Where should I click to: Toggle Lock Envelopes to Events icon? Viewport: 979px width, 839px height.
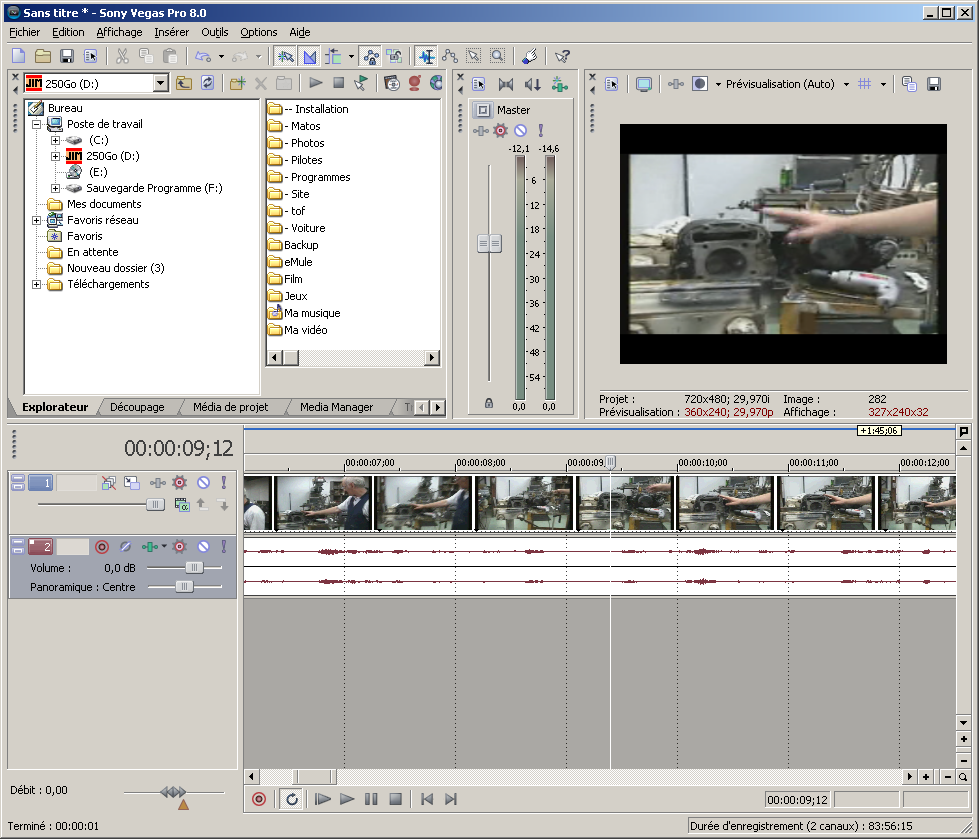coord(371,57)
